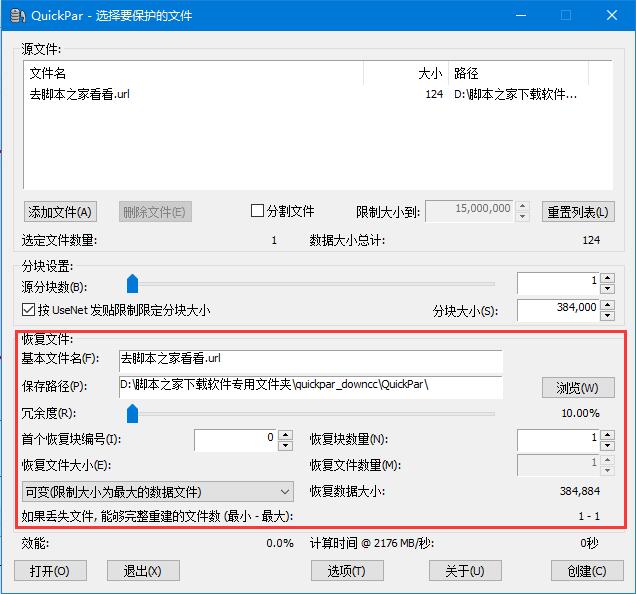Screen dimensions: 636x594
Task: Click 退出(X) button
Action: [143, 571]
